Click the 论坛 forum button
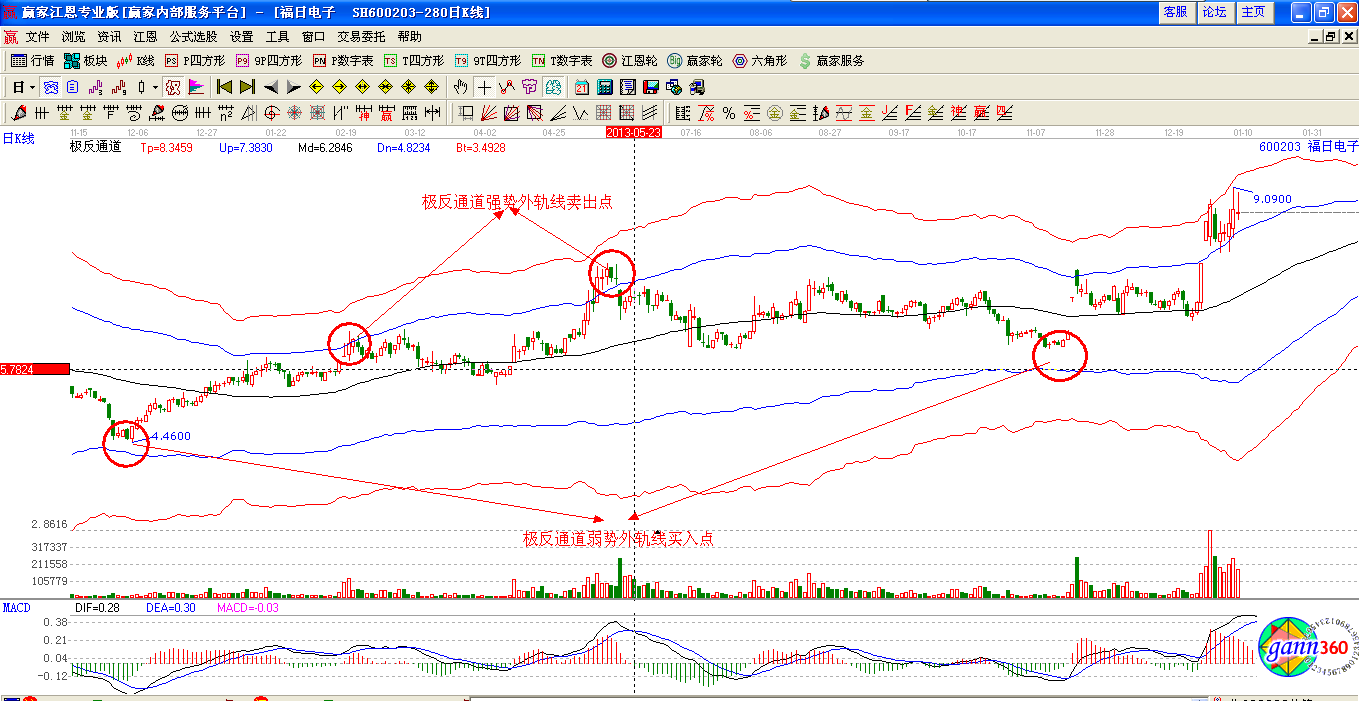The image size is (1359, 701). tap(1214, 12)
